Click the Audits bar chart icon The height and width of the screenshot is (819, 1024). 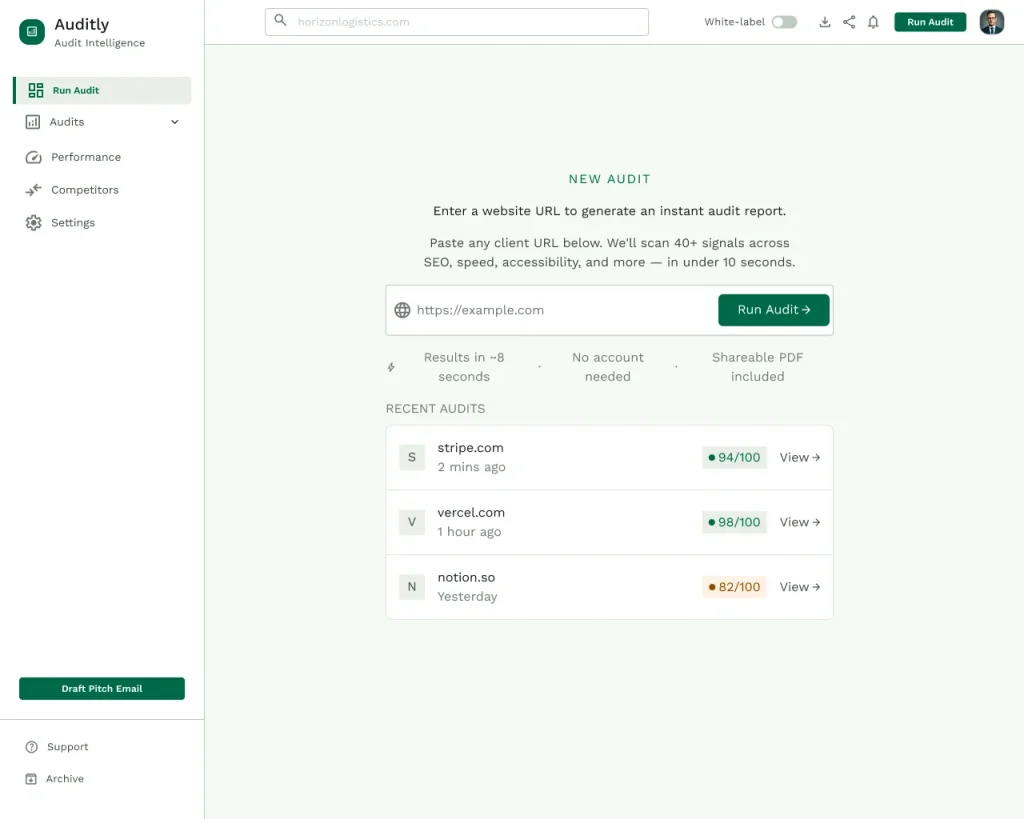[33, 122]
